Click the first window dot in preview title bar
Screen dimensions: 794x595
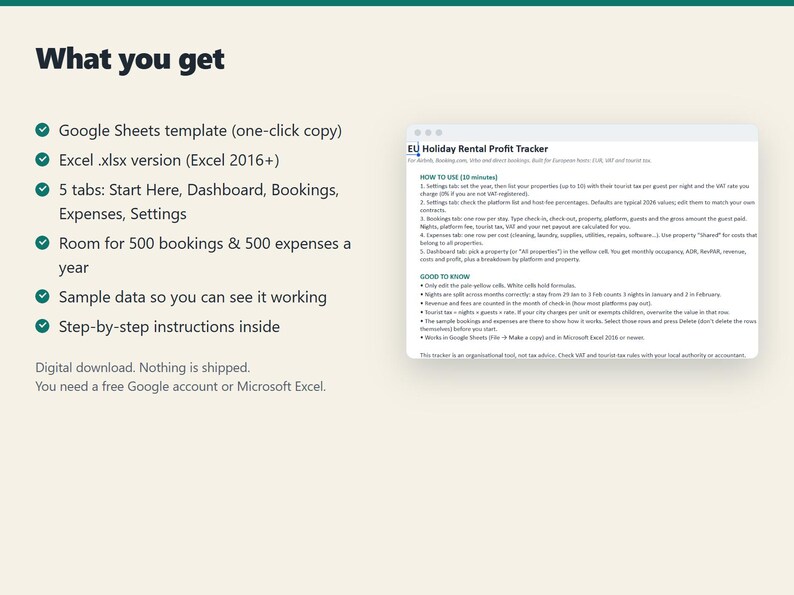click(418, 133)
